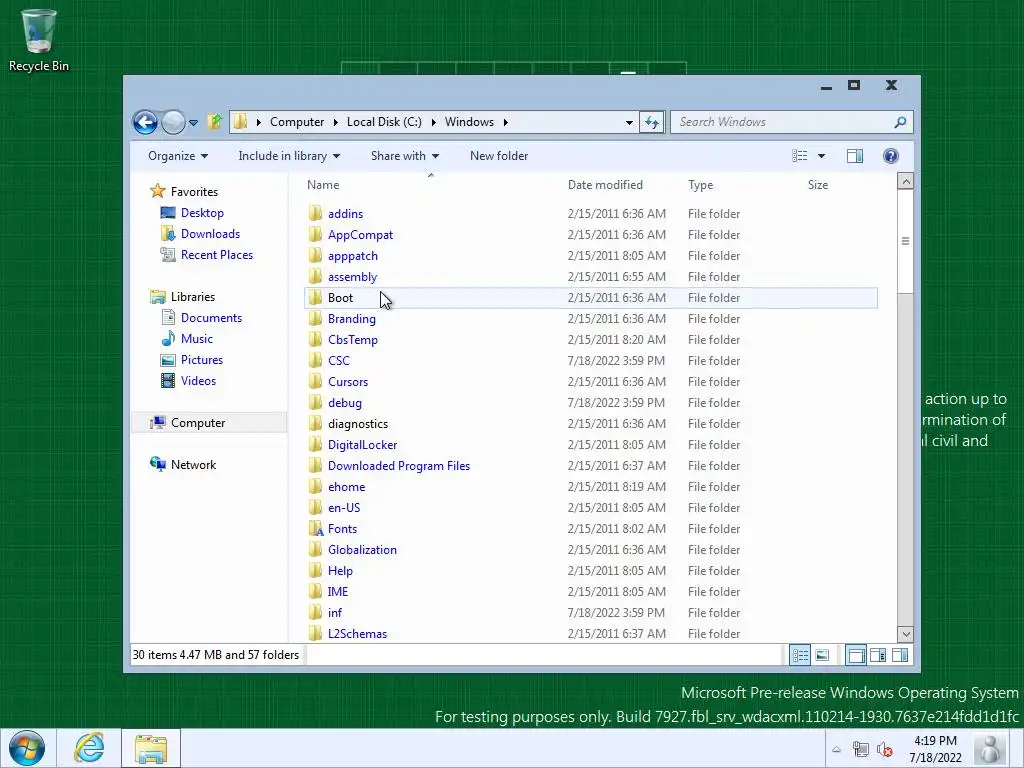The height and width of the screenshot is (768, 1024).
Task: Click the scroll down arrow of file list
Action: (905, 633)
